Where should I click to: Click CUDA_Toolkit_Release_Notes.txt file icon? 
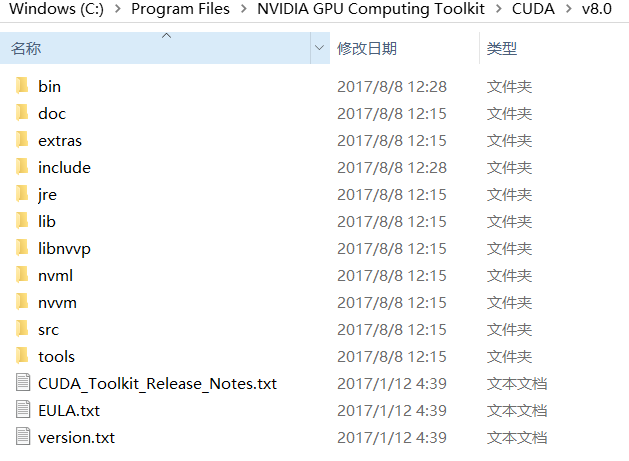[x=23, y=382]
